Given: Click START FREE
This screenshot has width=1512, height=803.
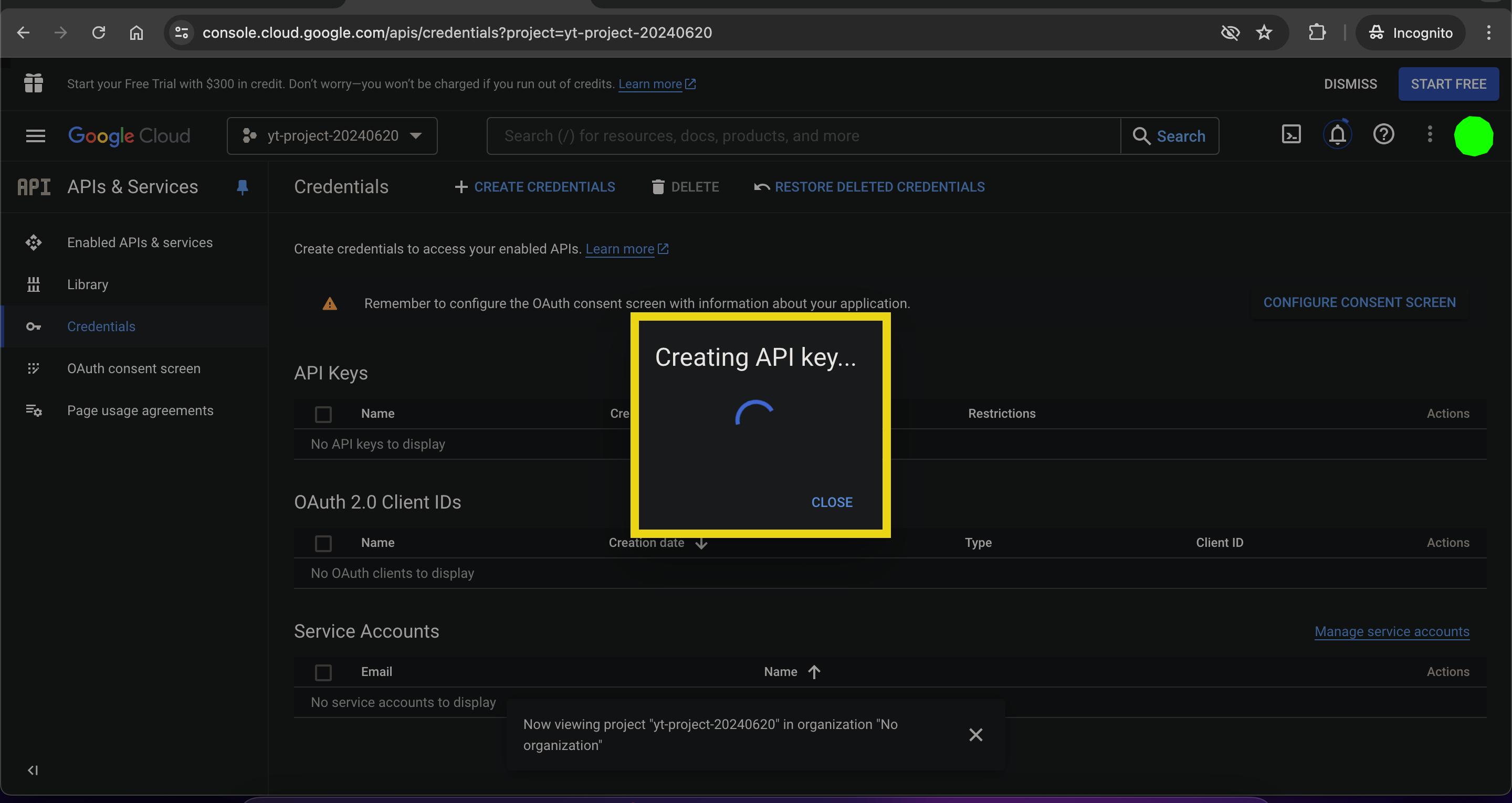Looking at the screenshot, I should (1448, 84).
